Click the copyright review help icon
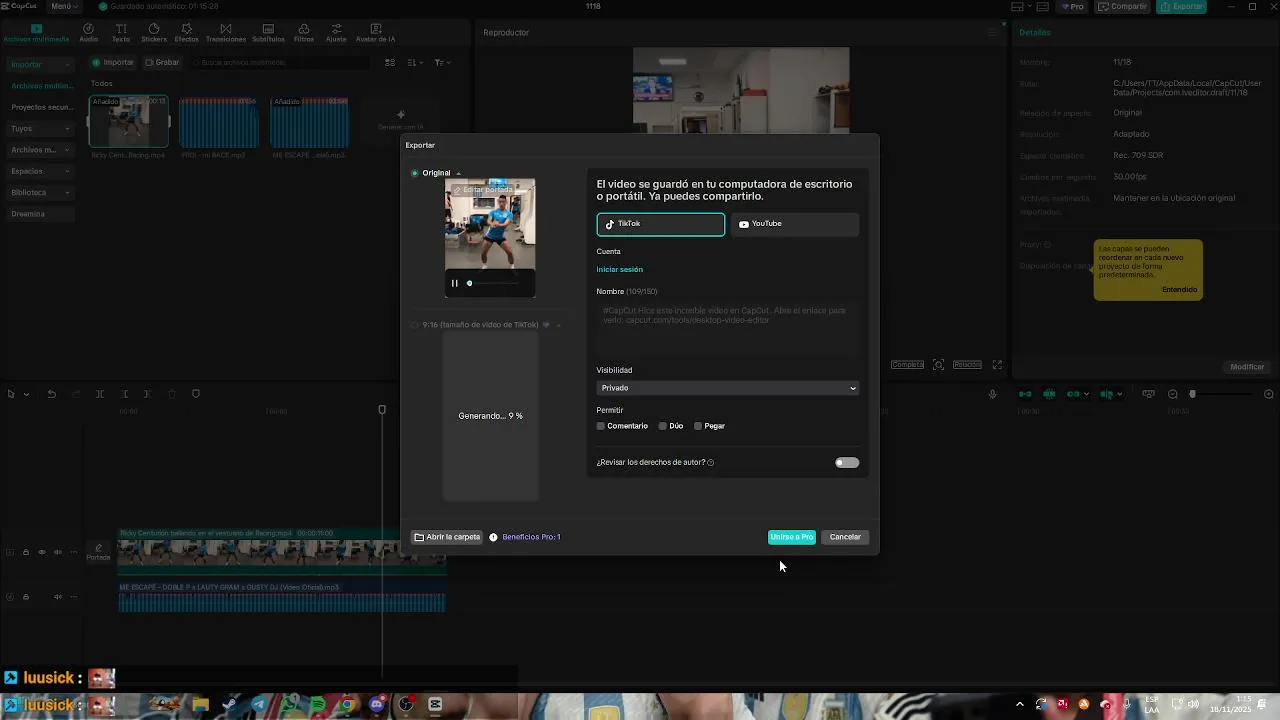 tap(710, 463)
